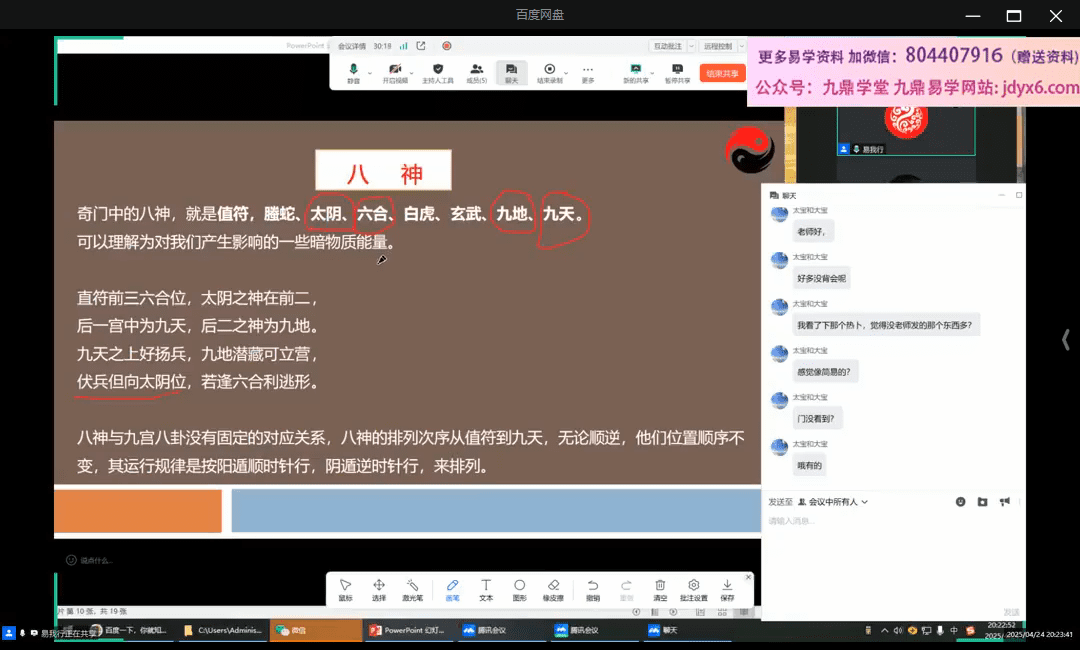
Task: Open the 更多 more options menu
Action: coord(587,73)
